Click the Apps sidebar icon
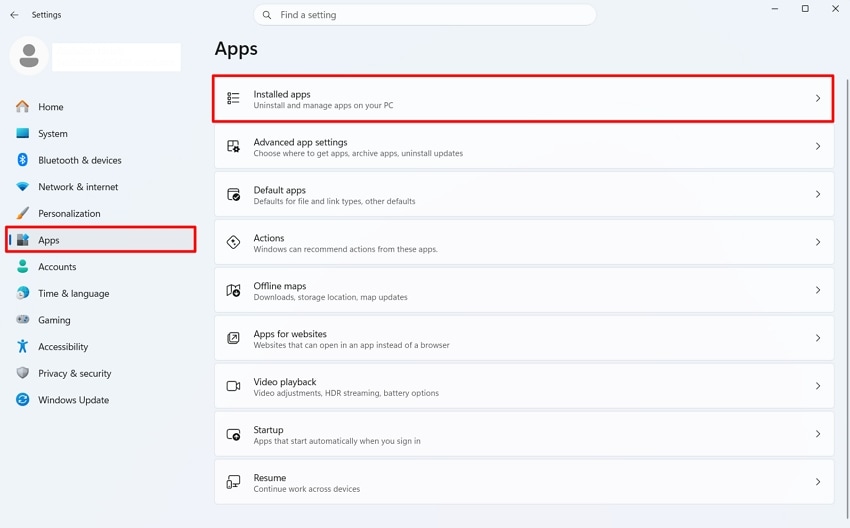Screen dimensions: 850x528 coord(22,240)
